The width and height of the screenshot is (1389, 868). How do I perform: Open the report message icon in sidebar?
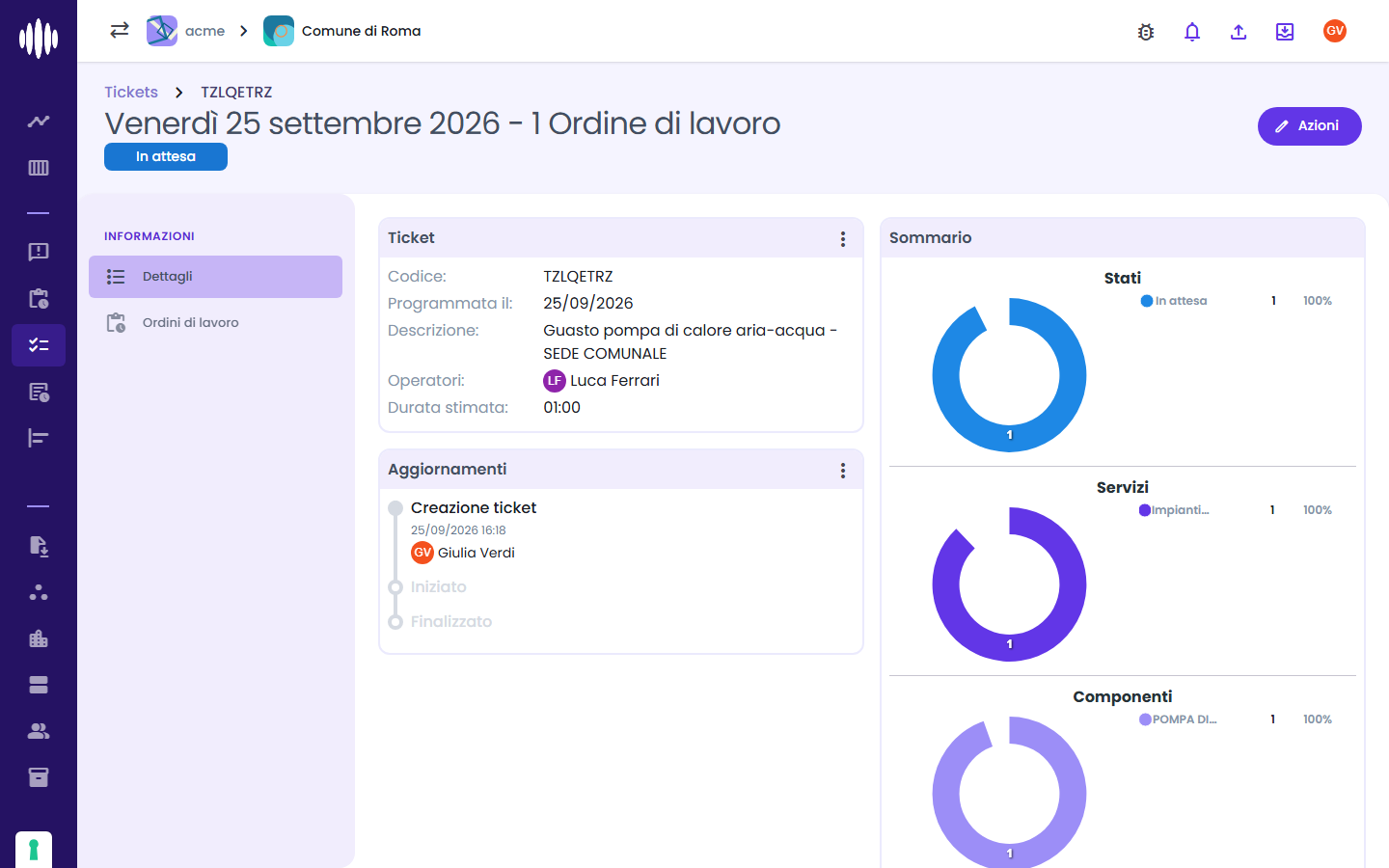coord(39,252)
